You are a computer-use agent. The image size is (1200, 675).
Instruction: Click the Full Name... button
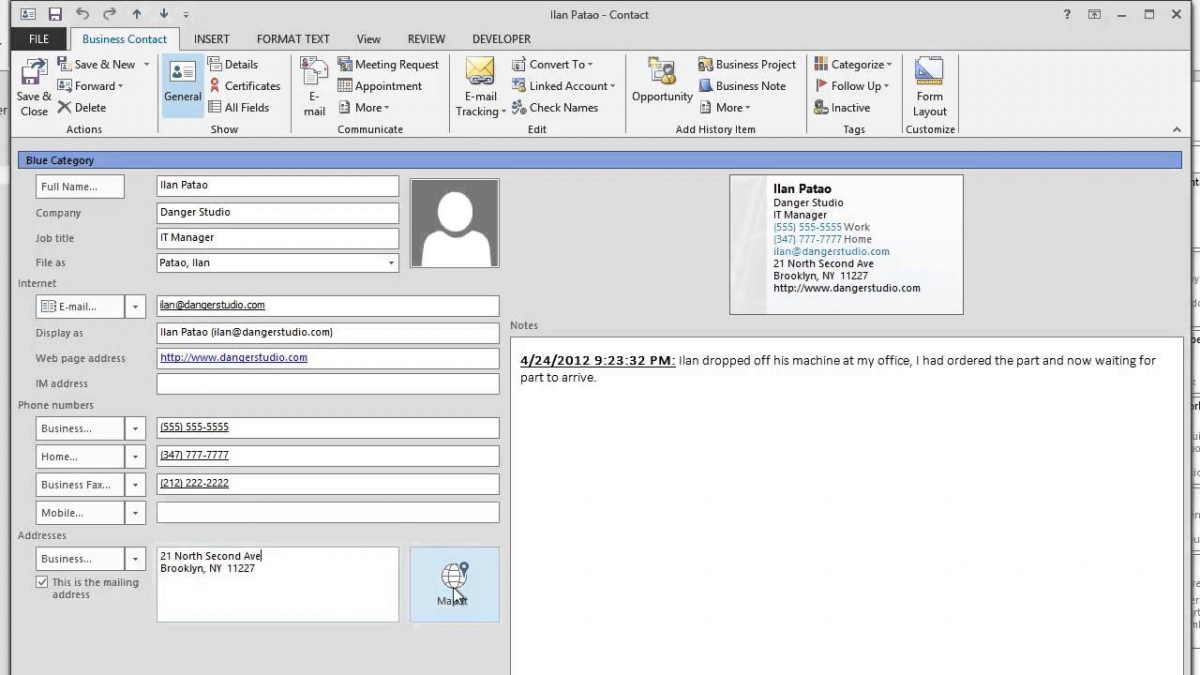tap(80, 187)
